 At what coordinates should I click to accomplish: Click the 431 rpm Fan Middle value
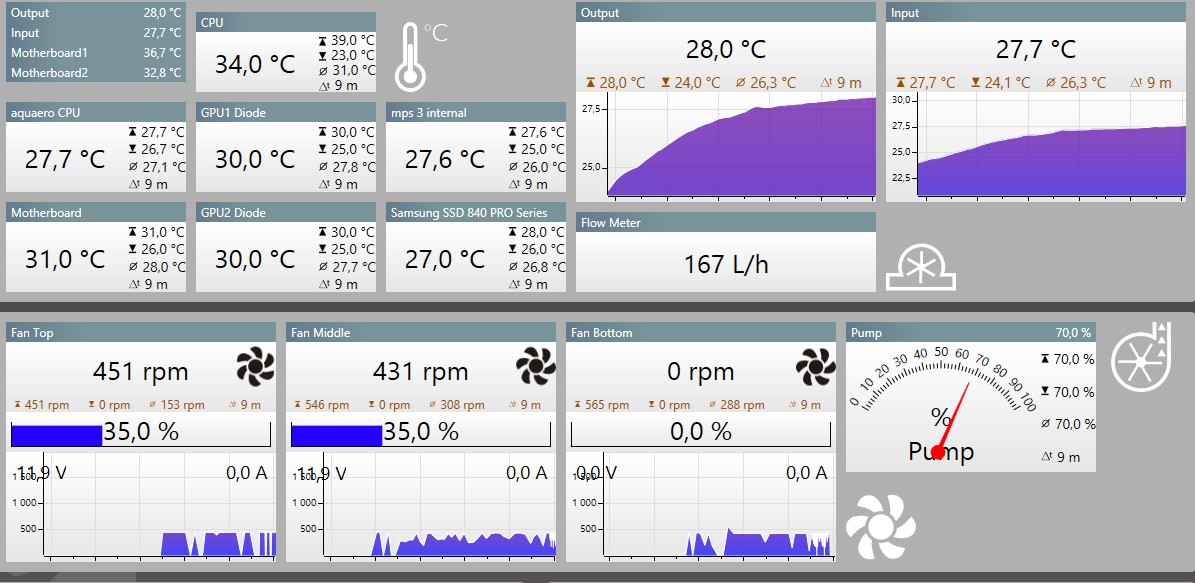click(420, 371)
